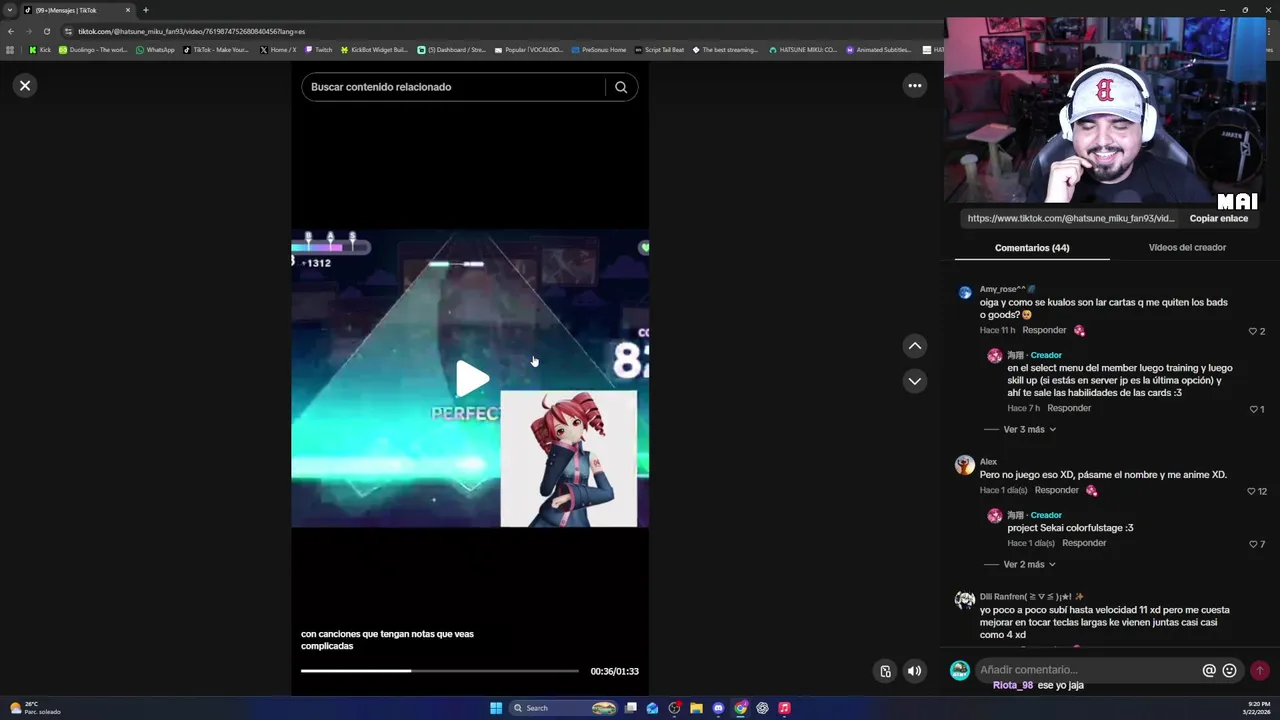Open the Script Tail Beat bookmark
The width and height of the screenshot is (1280, 720).
tap(660, 50)
